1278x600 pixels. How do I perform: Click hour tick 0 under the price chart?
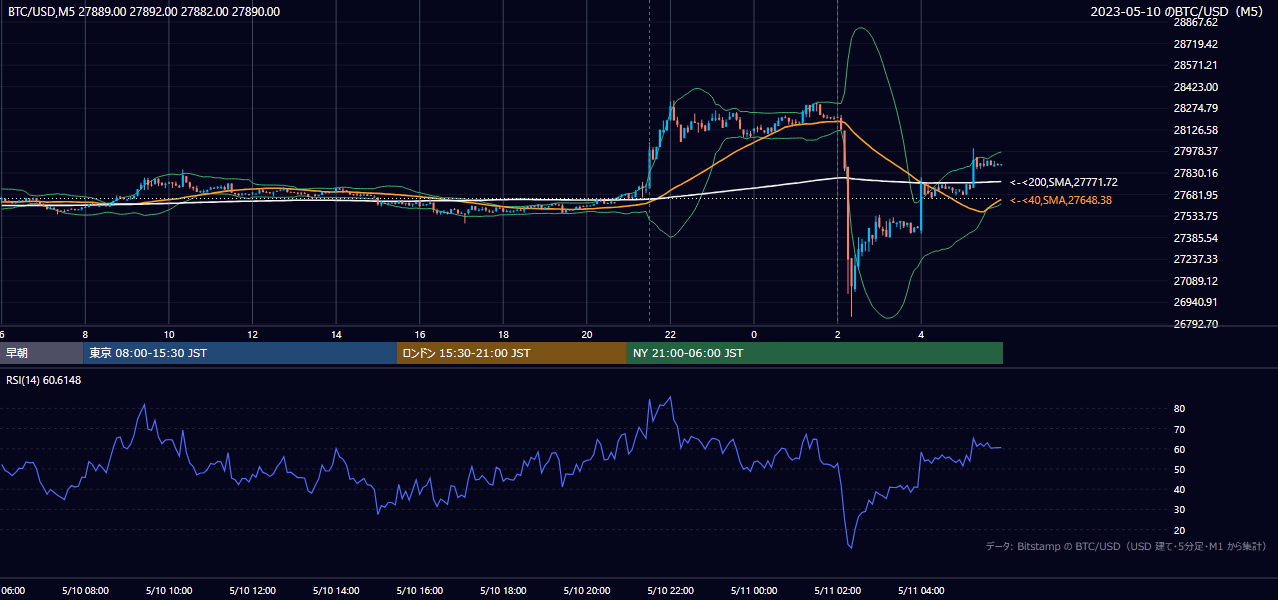click(x=754, y=335)
